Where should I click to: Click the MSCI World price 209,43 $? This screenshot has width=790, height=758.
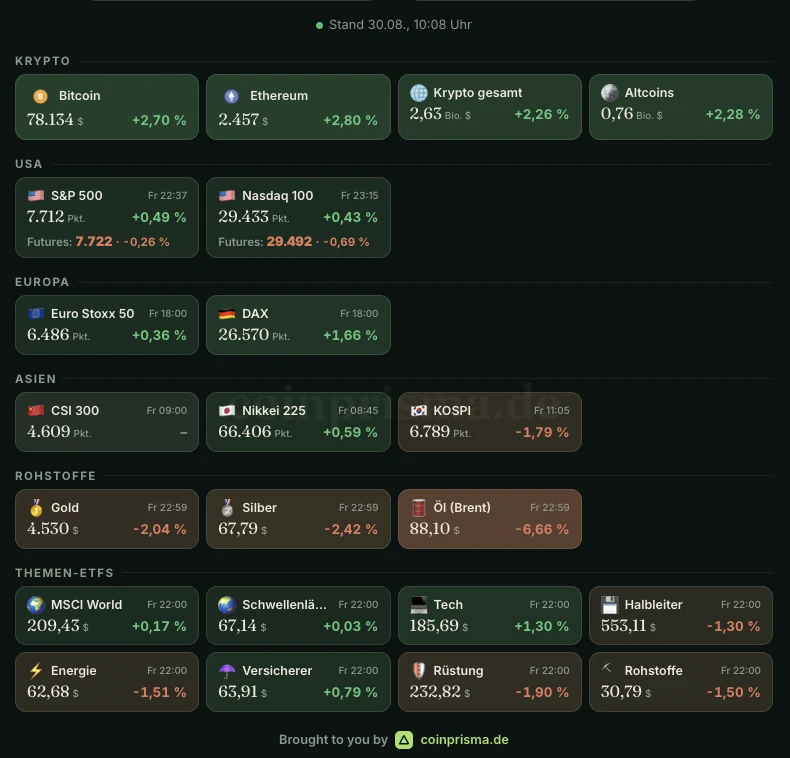[57, 625]
